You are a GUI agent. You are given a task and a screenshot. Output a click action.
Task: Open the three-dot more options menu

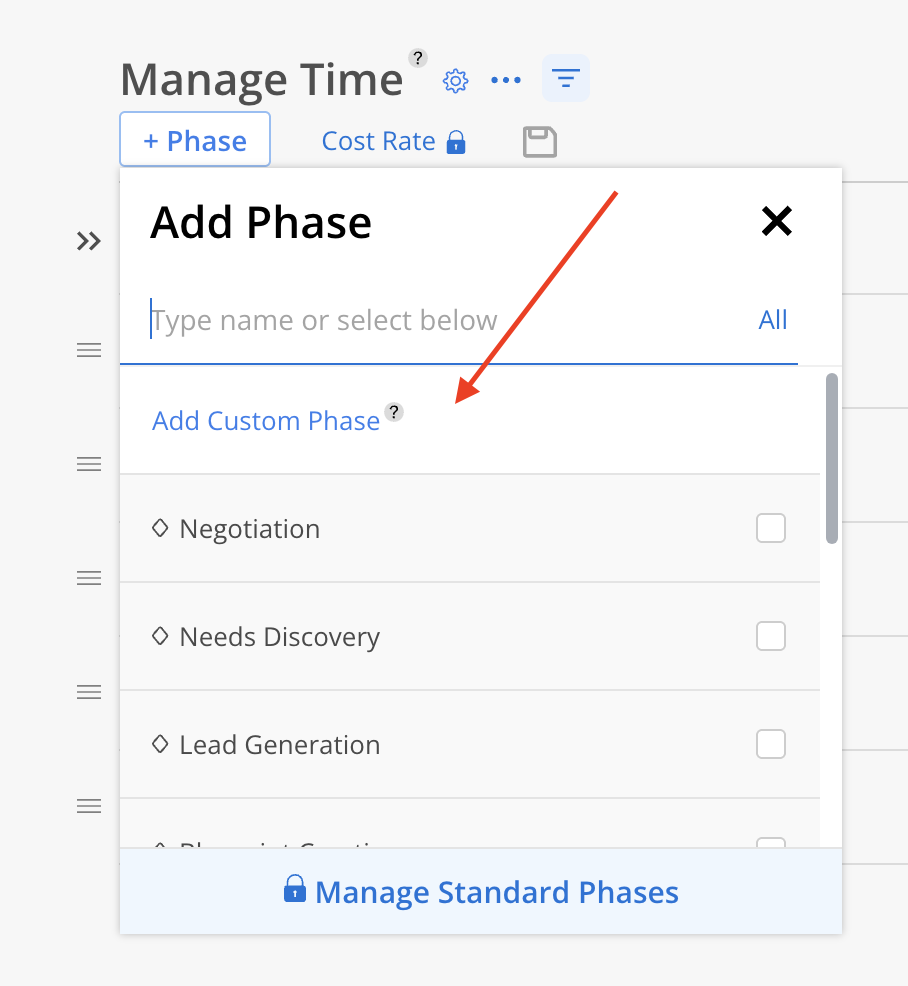click(x=506, y=80)
